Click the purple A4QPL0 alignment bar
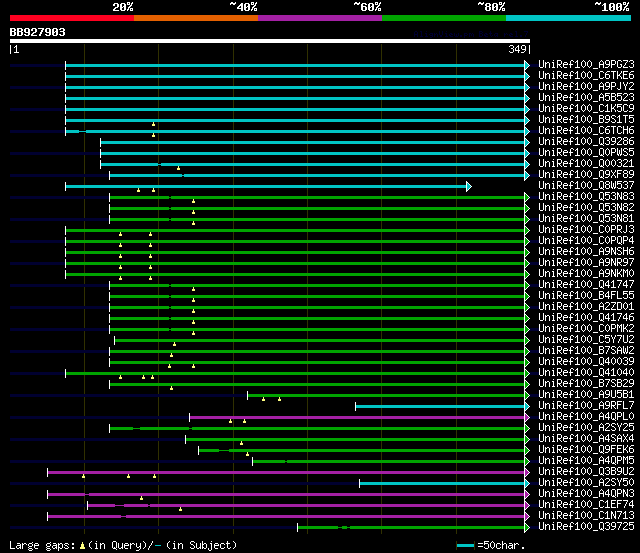 tap(357, 418)
